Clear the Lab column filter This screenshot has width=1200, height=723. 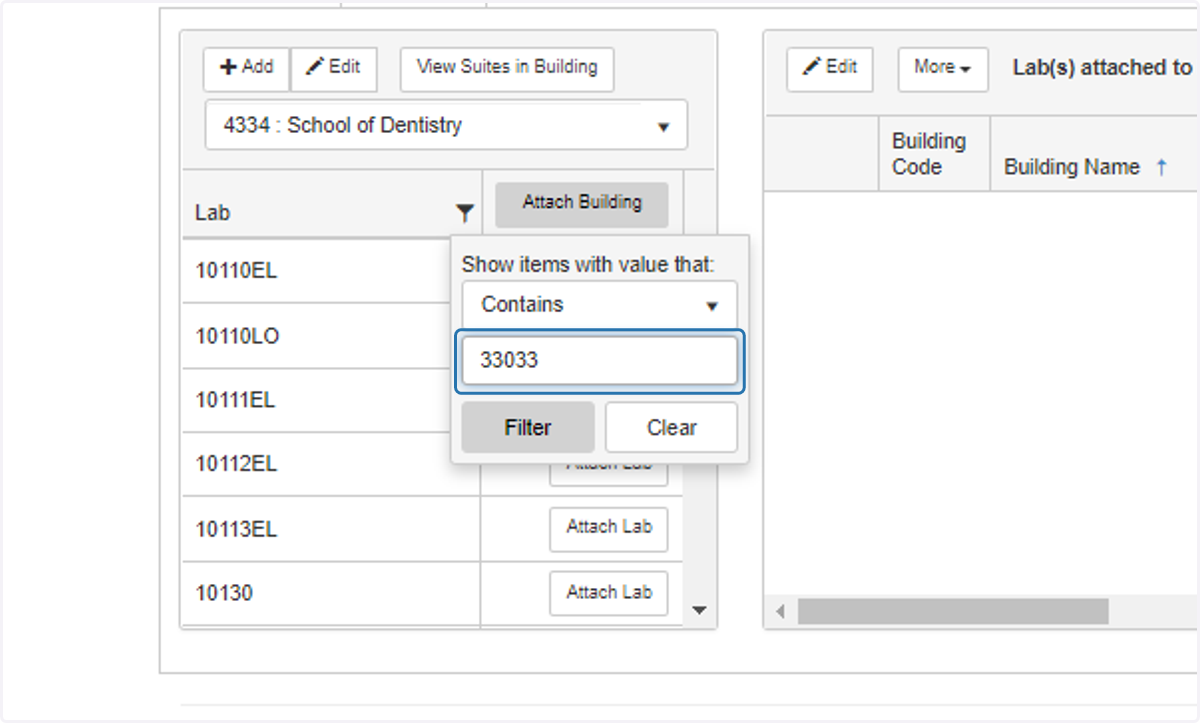click(671, 428)
